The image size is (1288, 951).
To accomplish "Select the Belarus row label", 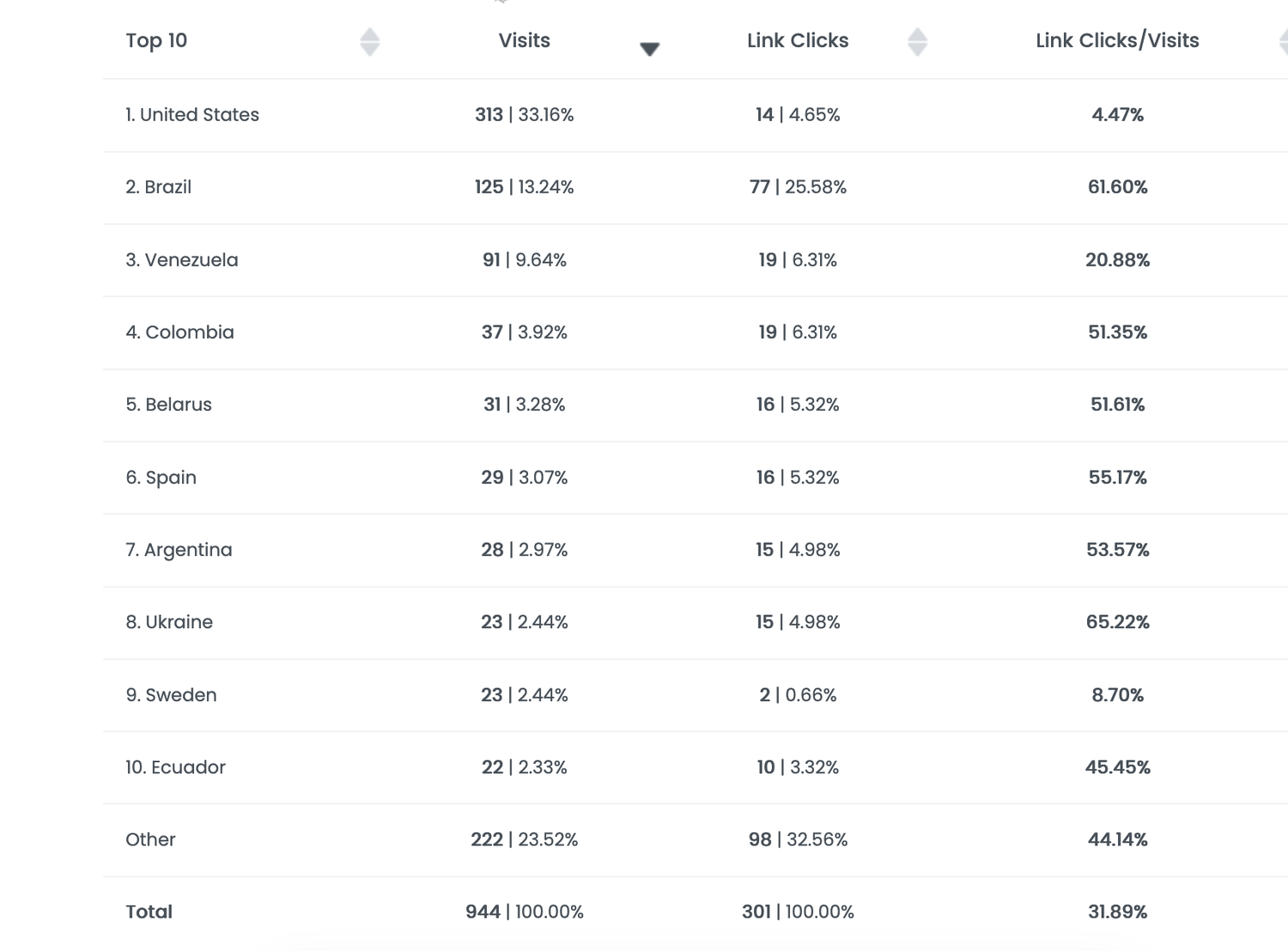I will click(168, 405).
